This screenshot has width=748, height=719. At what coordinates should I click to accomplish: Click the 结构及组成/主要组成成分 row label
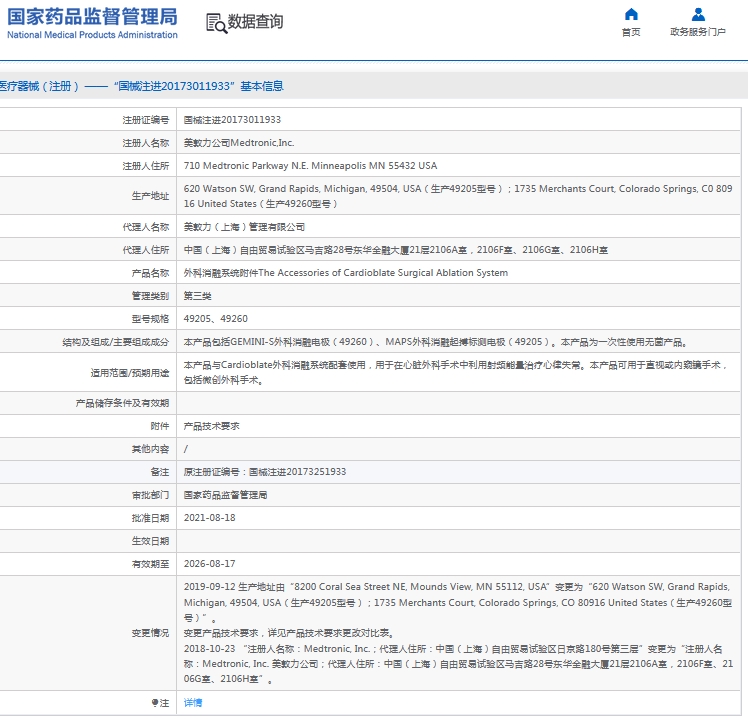[x=115, y=342]
